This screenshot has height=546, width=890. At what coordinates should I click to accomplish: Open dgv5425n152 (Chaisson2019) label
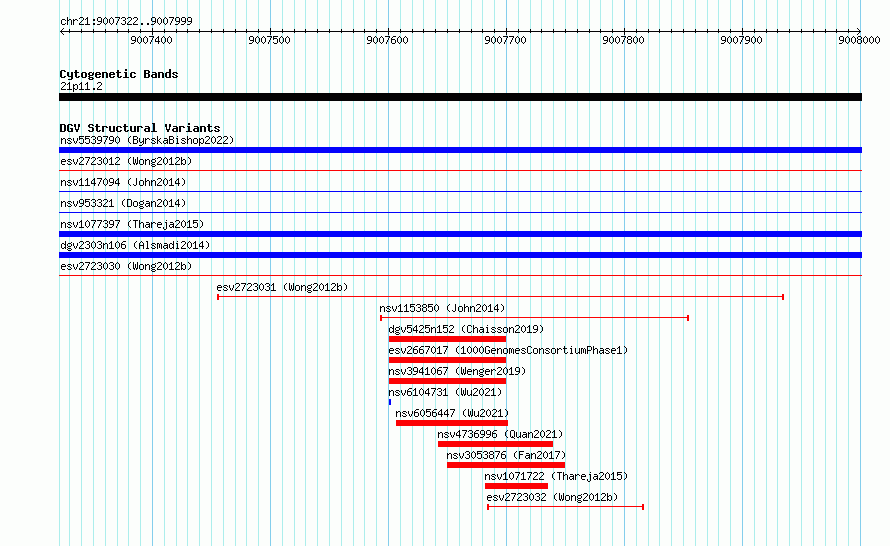(466, 329)
